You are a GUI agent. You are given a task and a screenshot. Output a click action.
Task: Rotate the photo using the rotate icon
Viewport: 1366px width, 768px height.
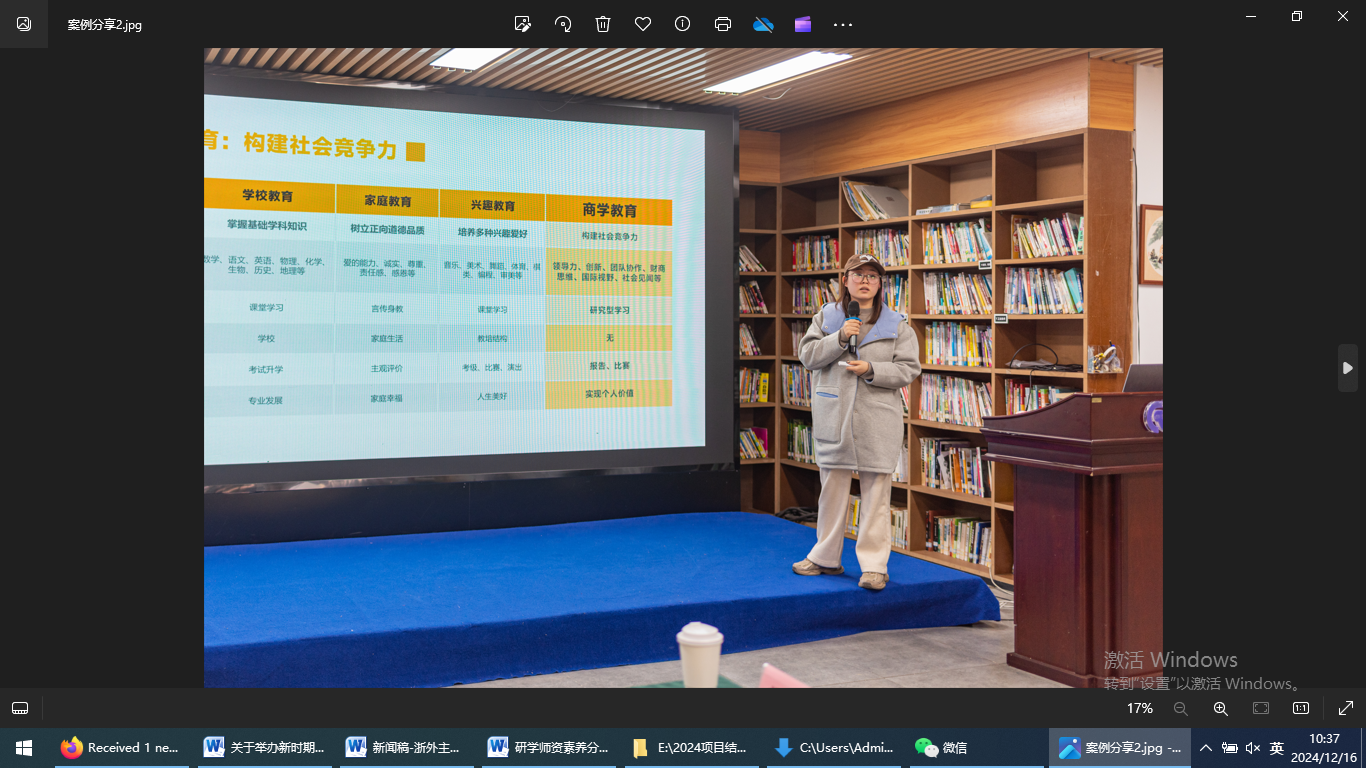coord(563,24)
